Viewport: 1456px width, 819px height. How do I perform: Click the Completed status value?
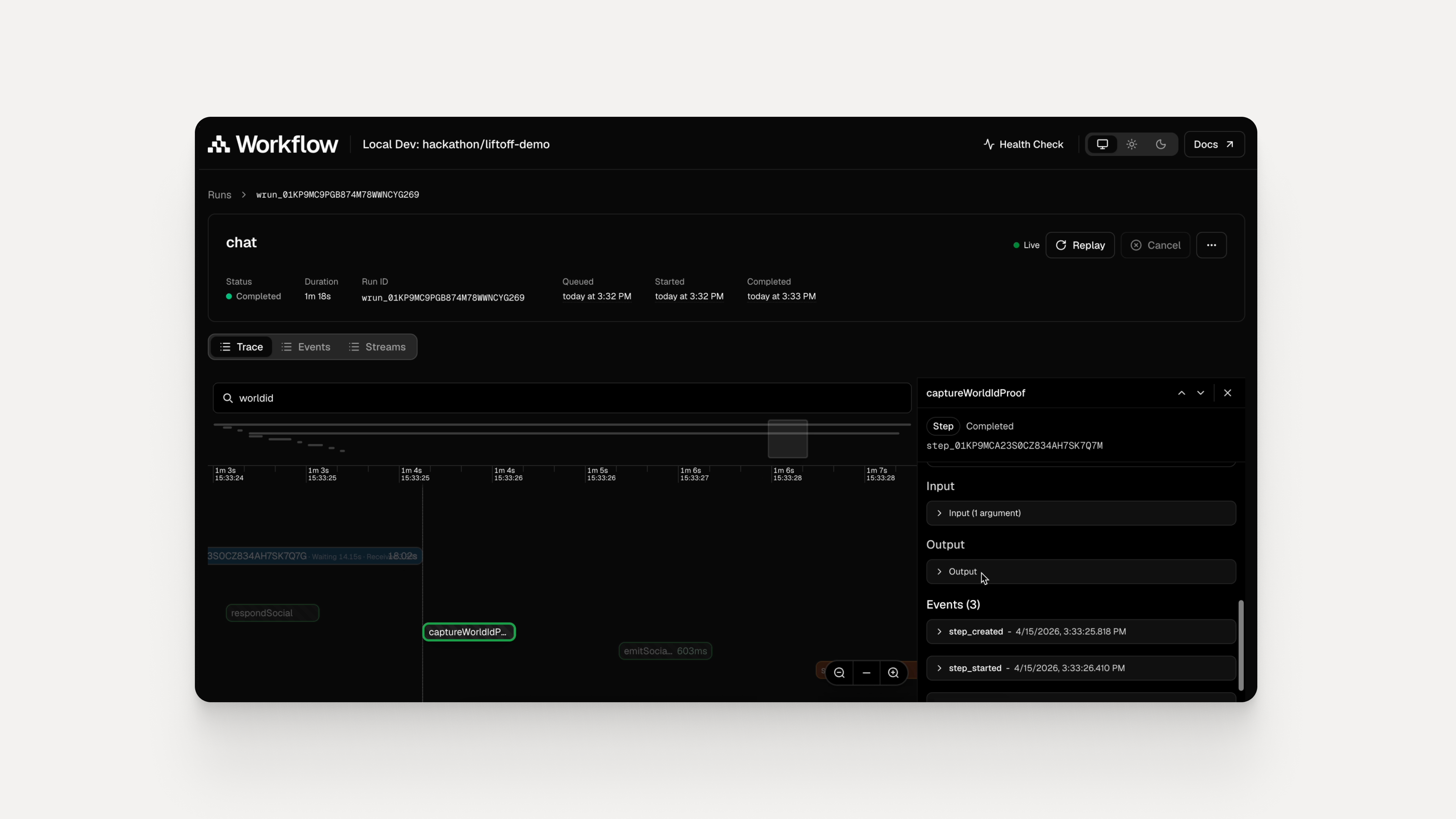click(x=253, y=296)
